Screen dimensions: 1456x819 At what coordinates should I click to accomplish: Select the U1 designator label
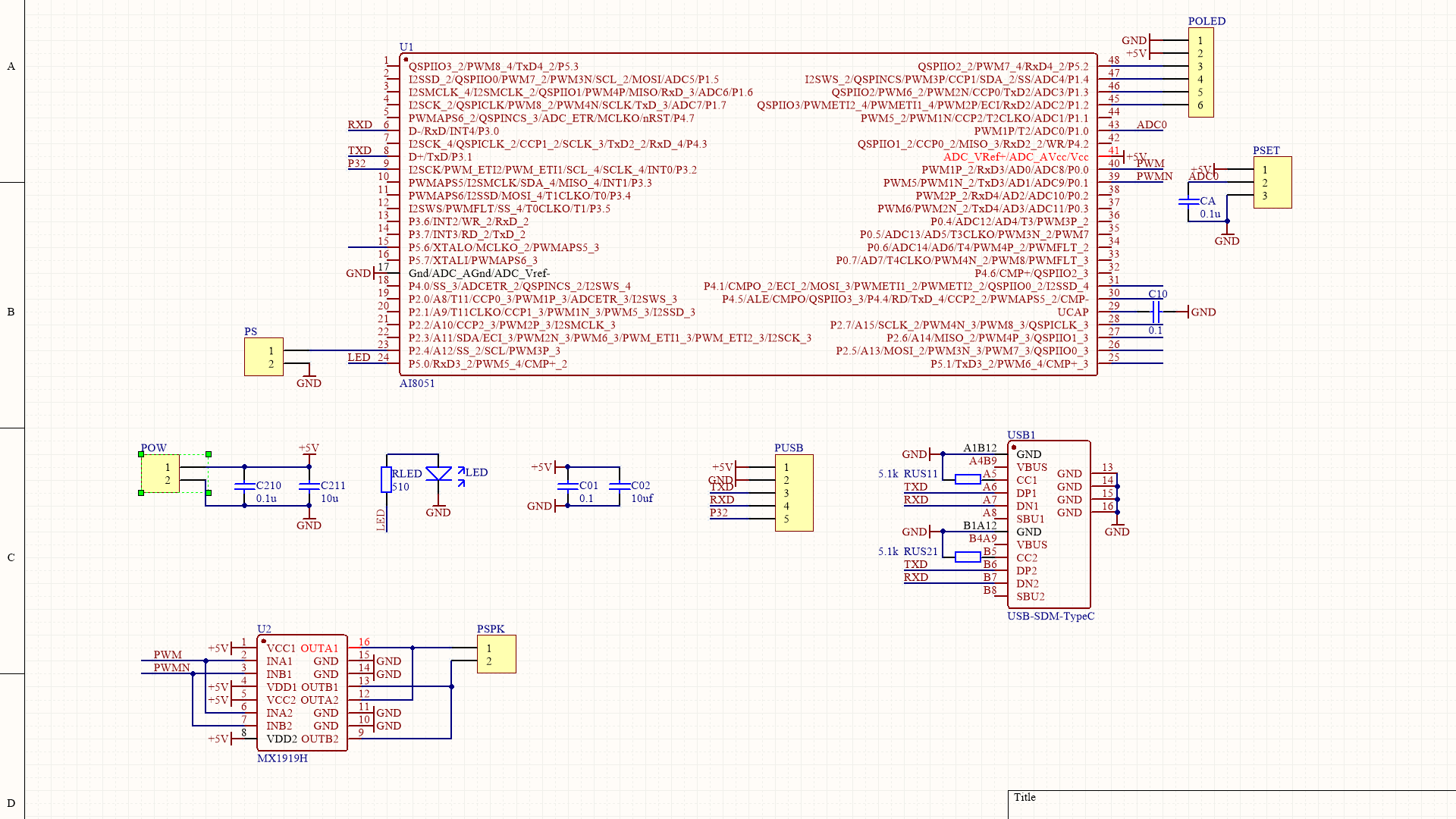406,47
